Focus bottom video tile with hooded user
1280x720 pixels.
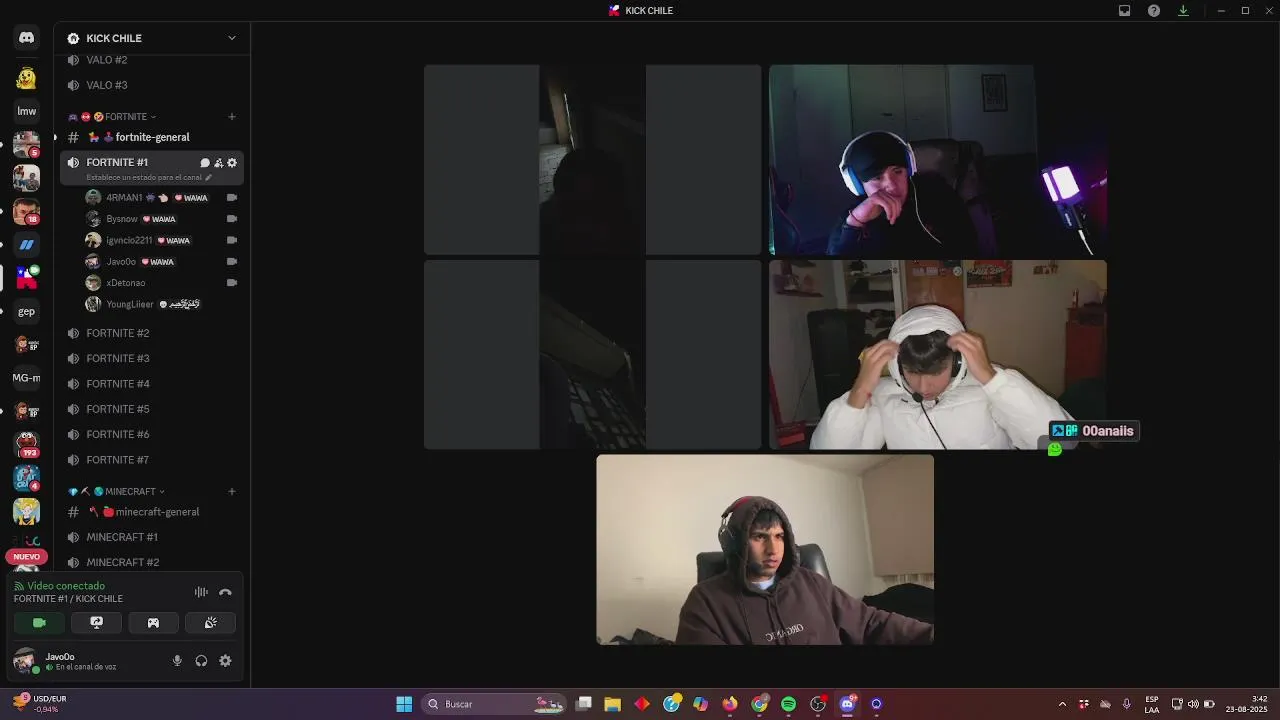click(765, 550)
